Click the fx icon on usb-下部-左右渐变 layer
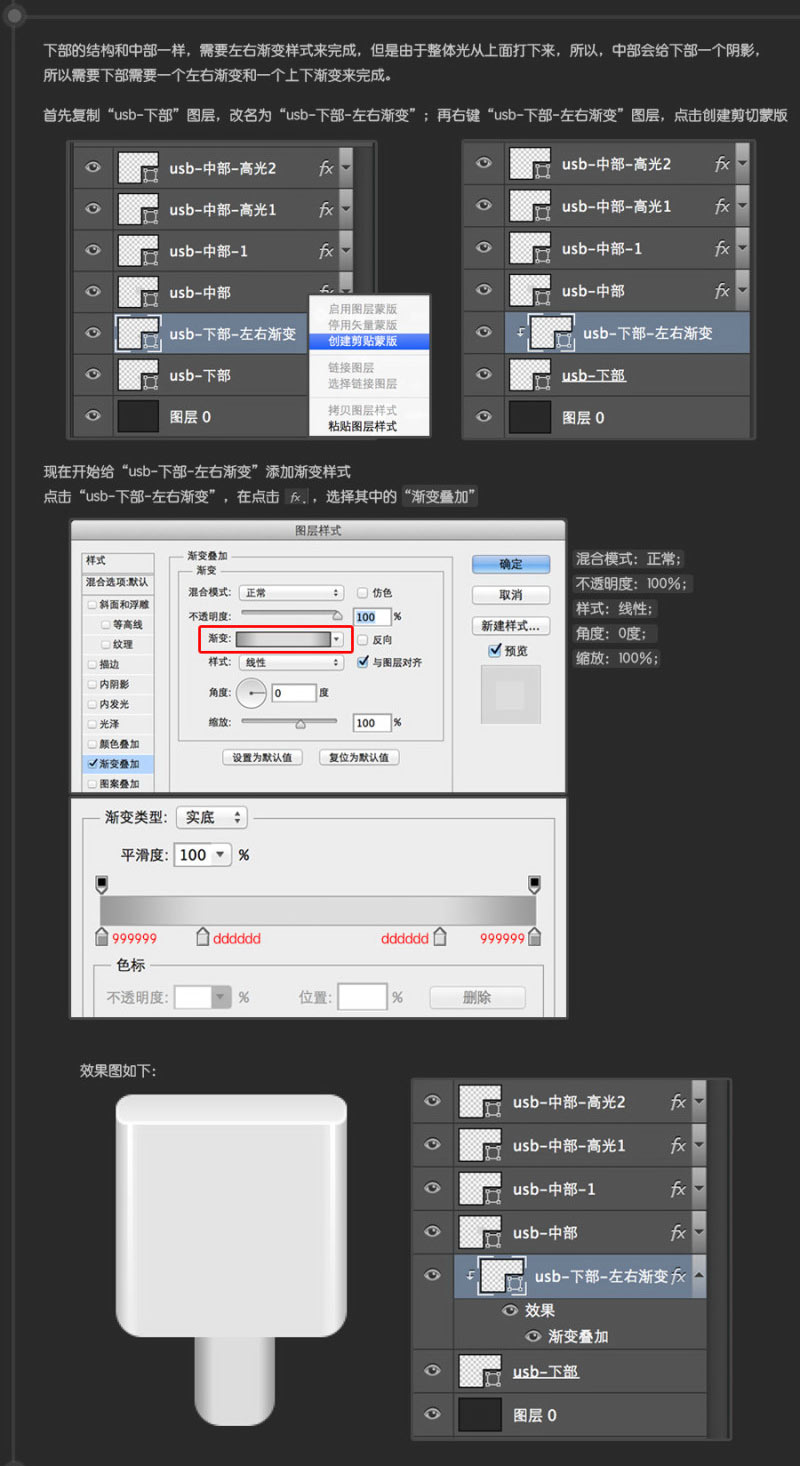Viewport: 800px width, 1466px height. point(679,1276)
